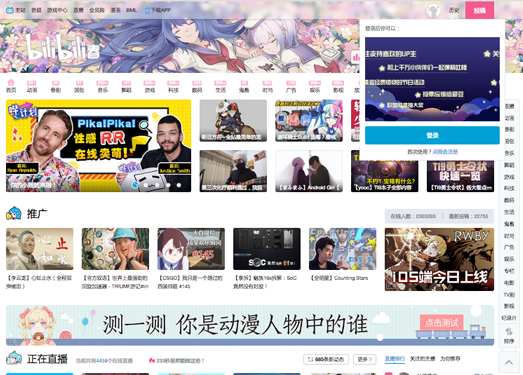Open the 游戏中心 top menu item

(x=57, y=10)
